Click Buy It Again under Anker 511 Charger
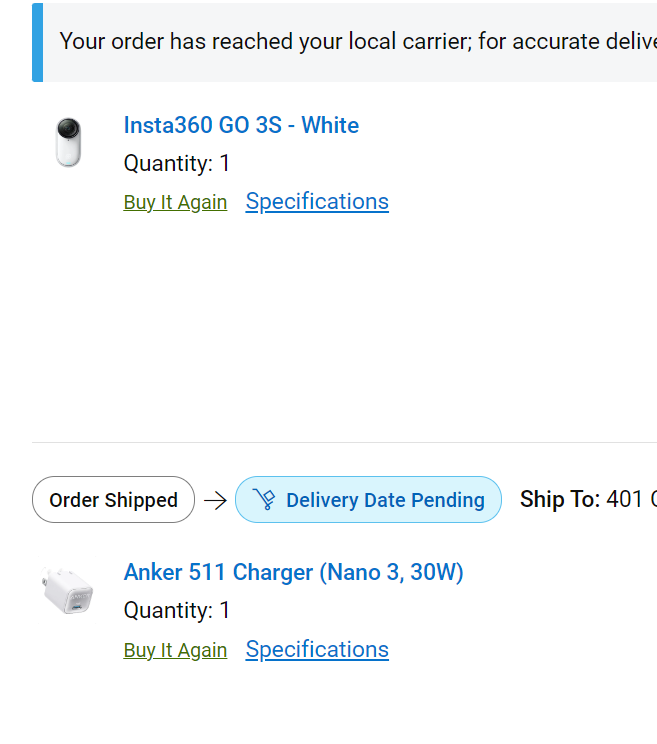657x744 pixels. click(x=175, y=650)
